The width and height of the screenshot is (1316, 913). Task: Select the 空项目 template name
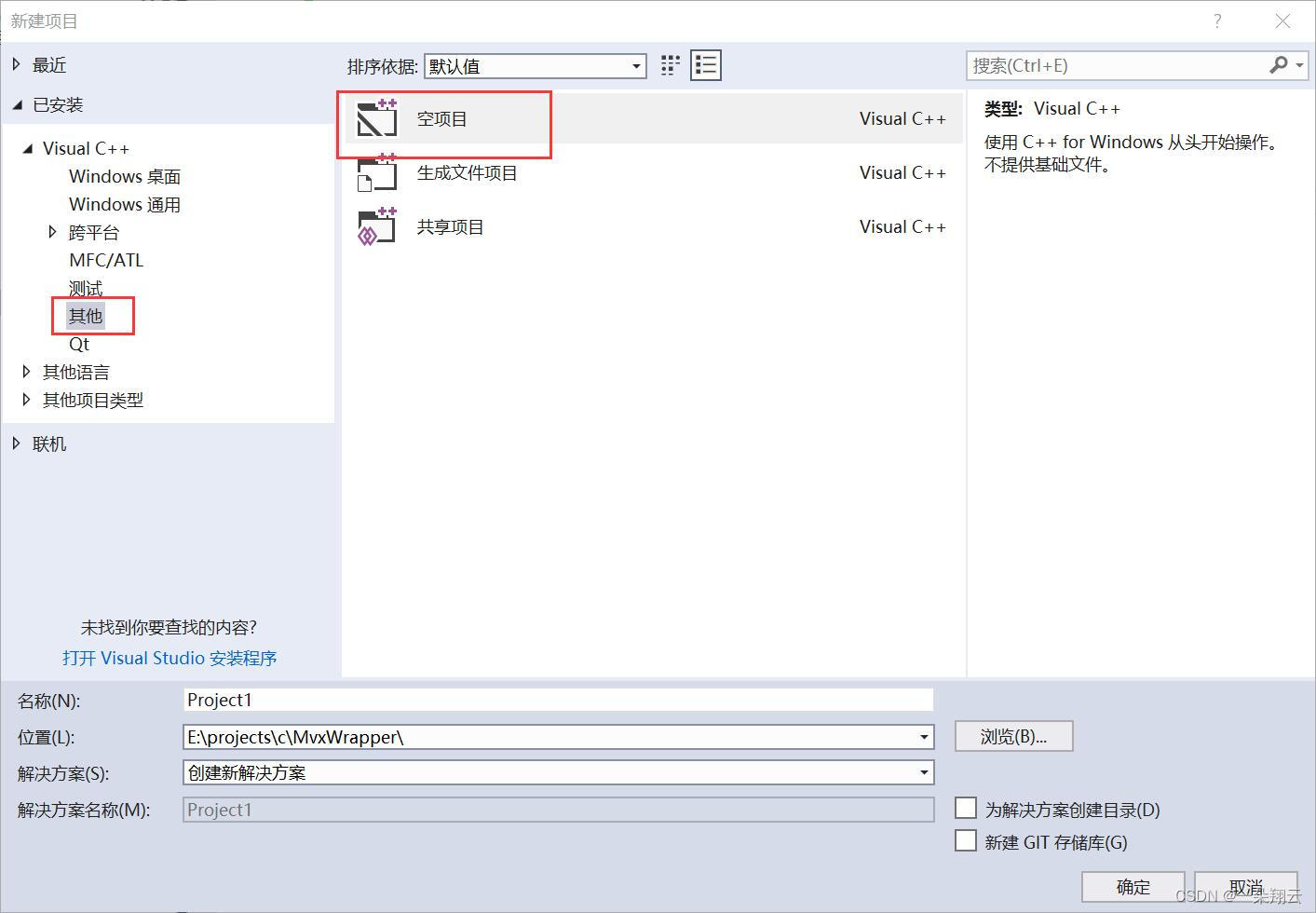click(442, 118)
